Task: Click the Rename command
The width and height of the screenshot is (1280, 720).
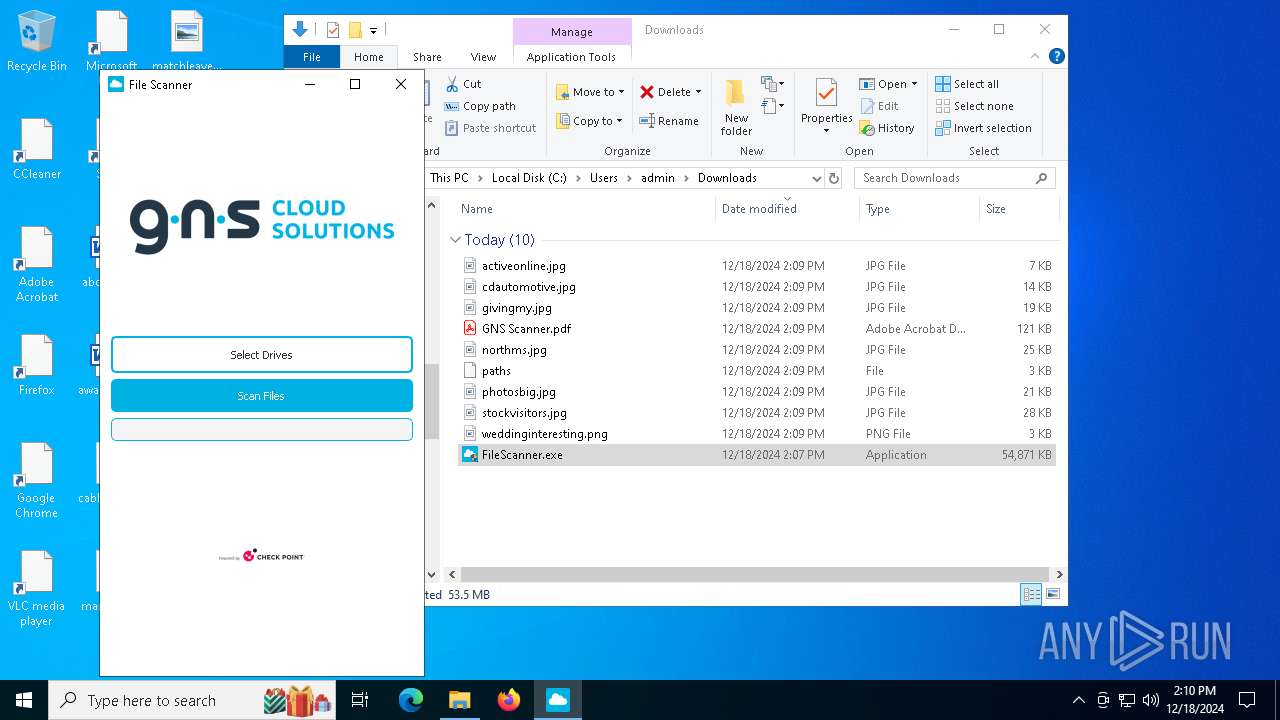Action: click(x=670, y=121)
